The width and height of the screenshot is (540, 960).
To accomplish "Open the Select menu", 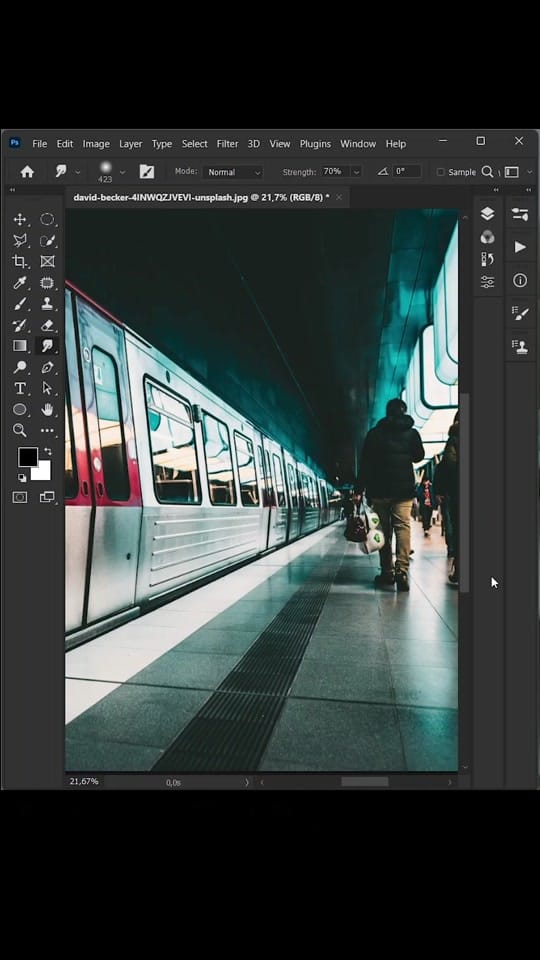I will click(195, 144).
